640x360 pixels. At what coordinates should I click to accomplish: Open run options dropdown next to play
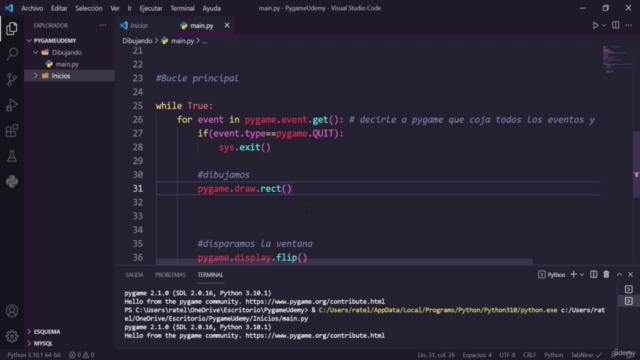604,25
